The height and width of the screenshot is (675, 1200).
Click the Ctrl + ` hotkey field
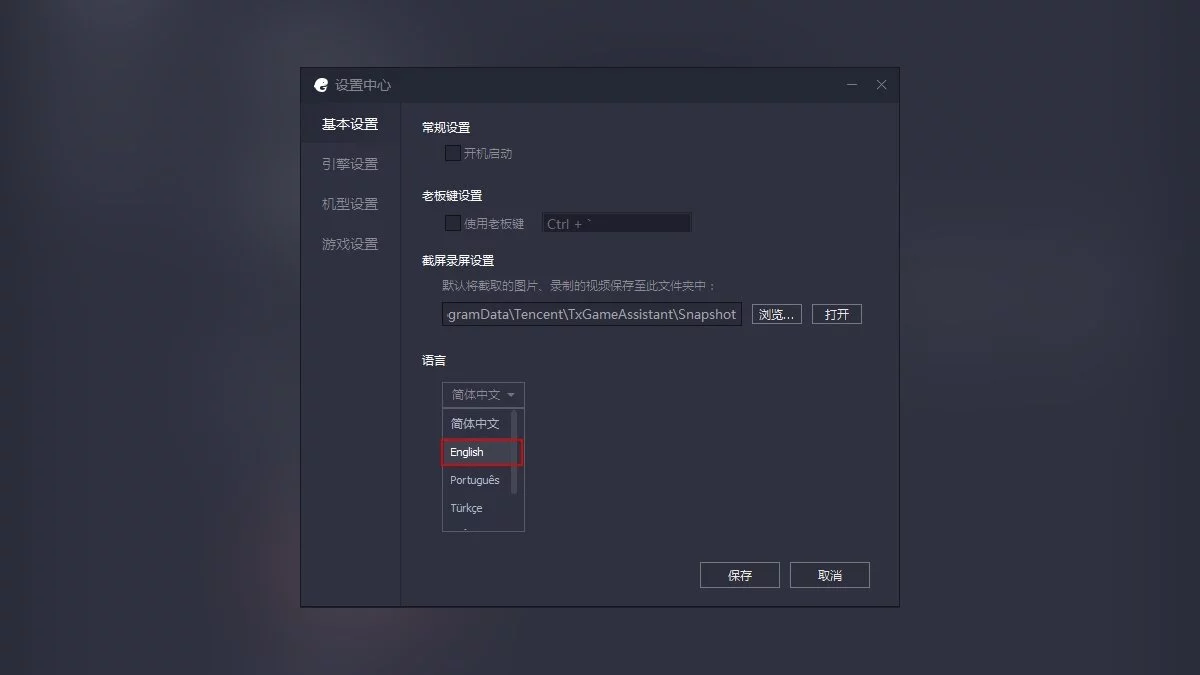tap(617, 223)
